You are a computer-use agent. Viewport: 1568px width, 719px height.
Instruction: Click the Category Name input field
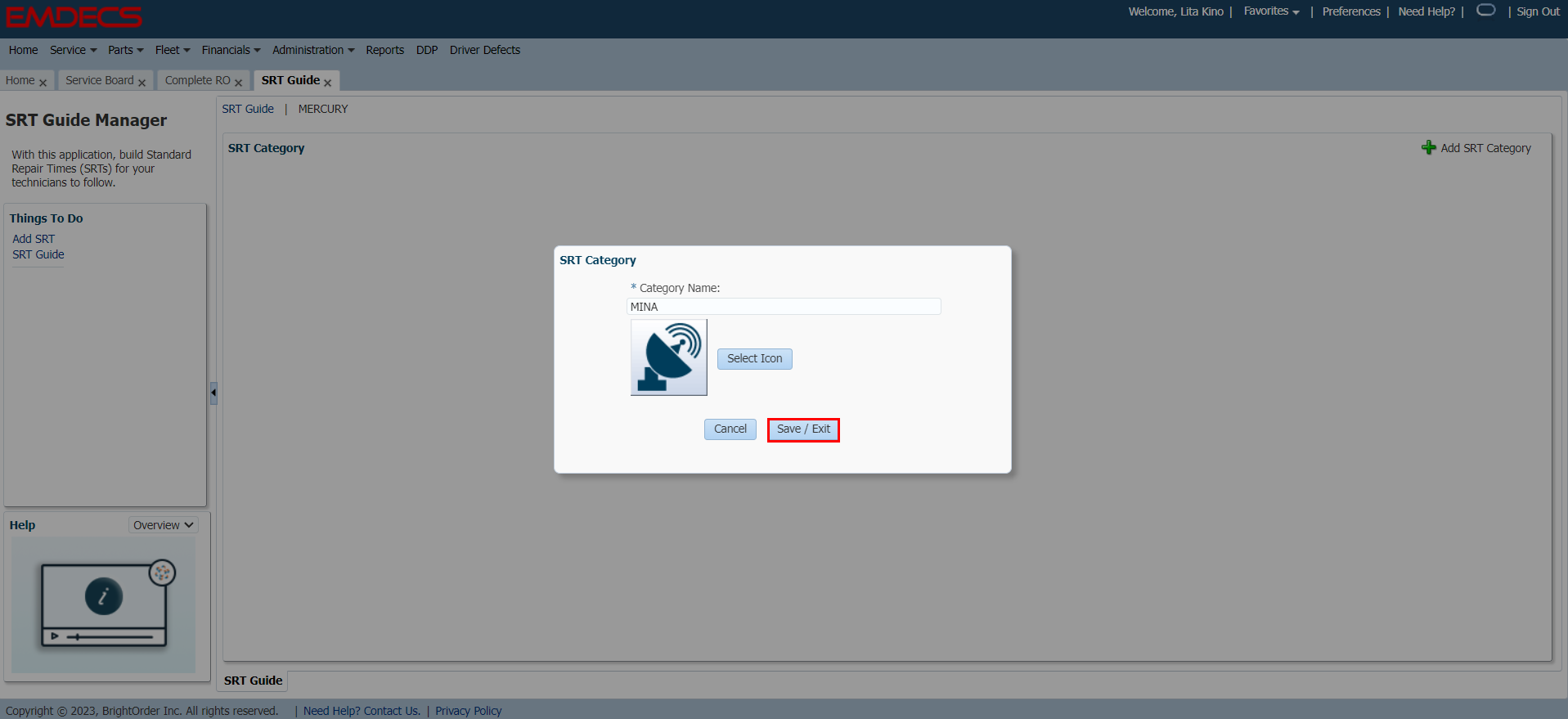pyautogui.click(x=783, y=307)
